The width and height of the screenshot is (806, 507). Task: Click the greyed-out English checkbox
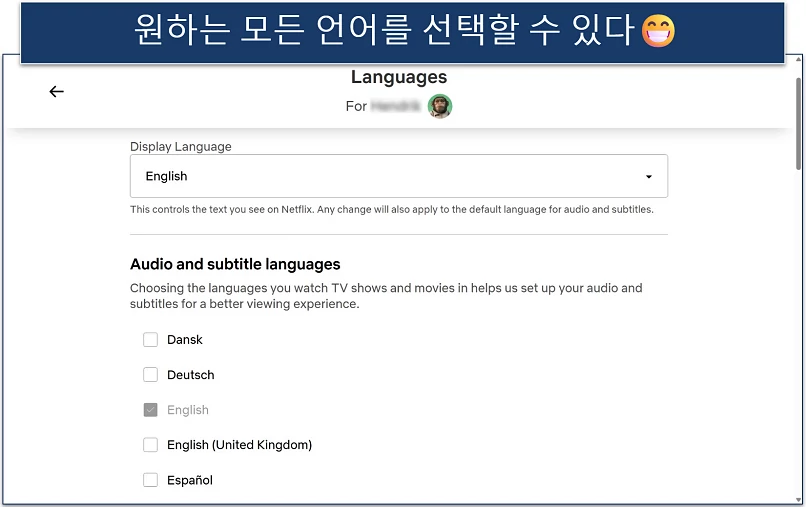pos(150,410)
